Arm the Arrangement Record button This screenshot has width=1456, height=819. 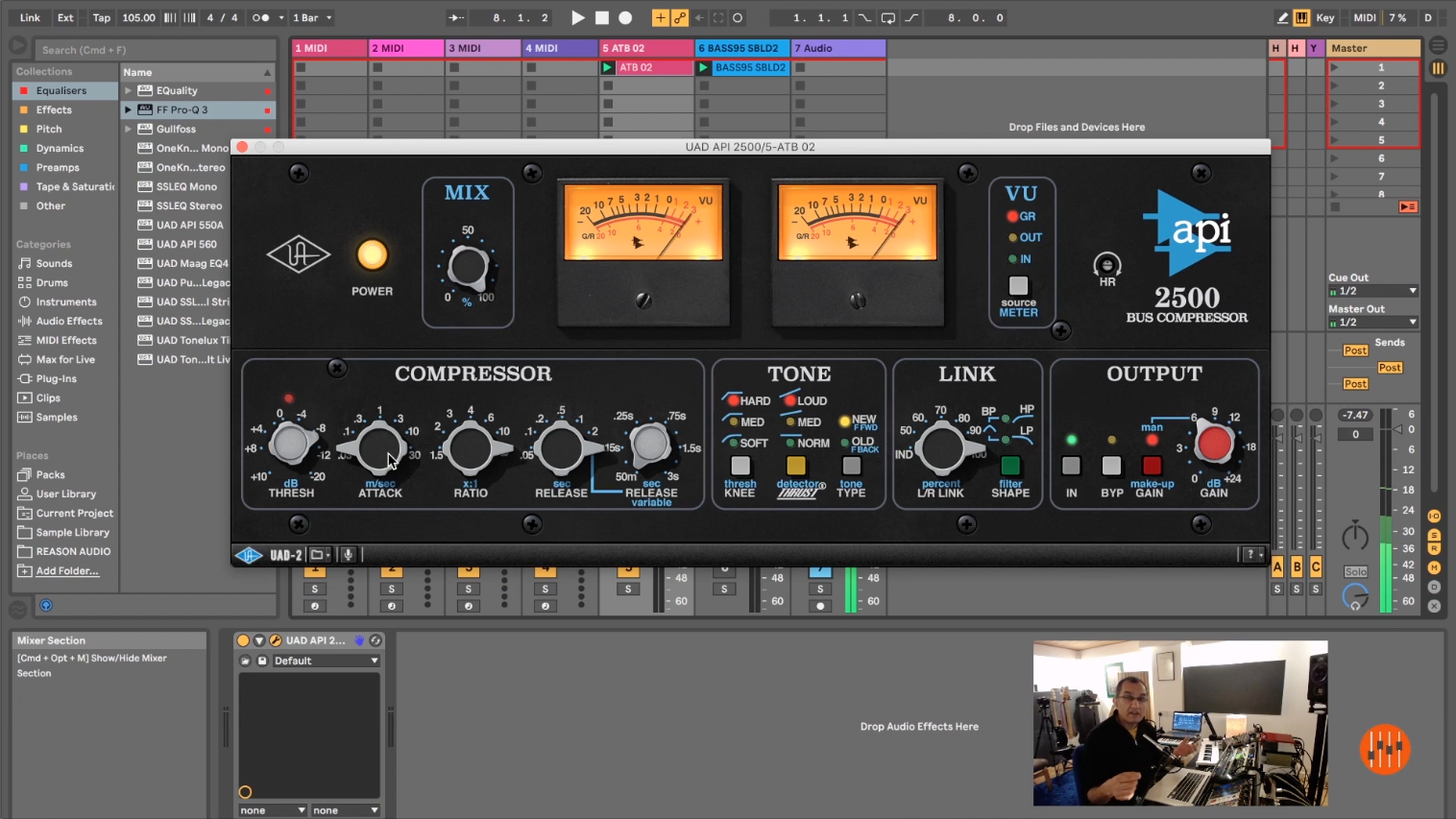tap(625, 17)
